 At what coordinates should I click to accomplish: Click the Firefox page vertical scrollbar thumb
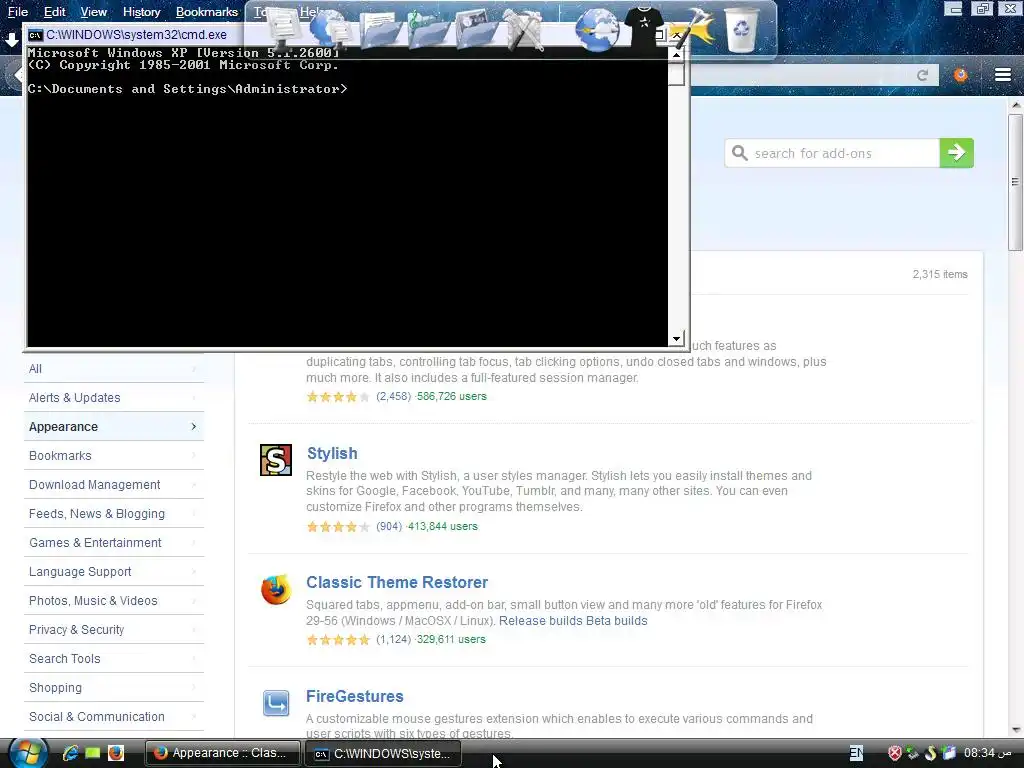click(x=1015, y=182)
